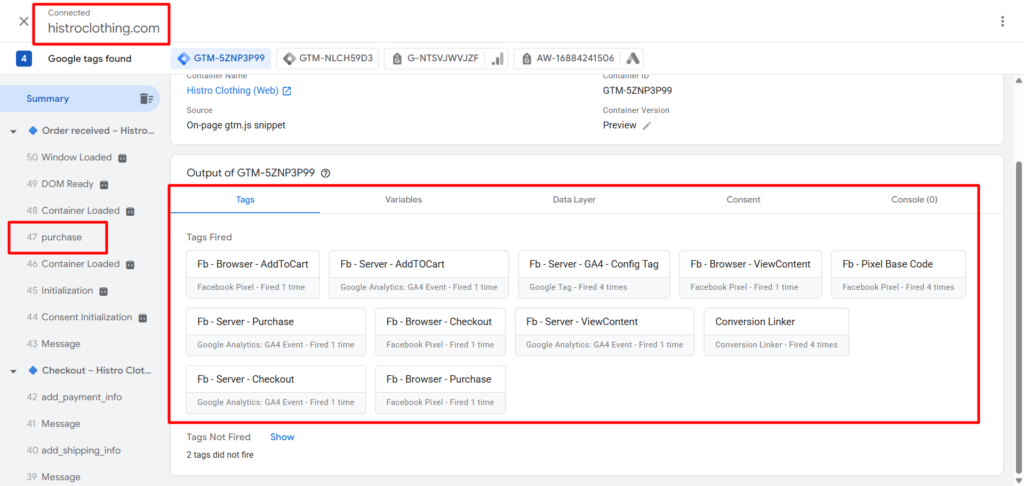Screen dimensions: 1024x486
Task: Click the pencil icon next to Preview
Action: (x=647, y=126)
